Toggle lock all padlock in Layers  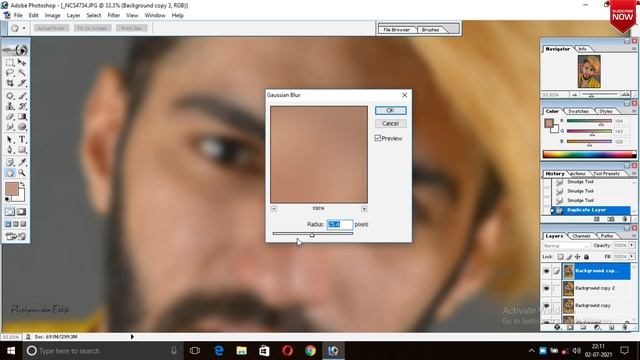click(587, 257)
